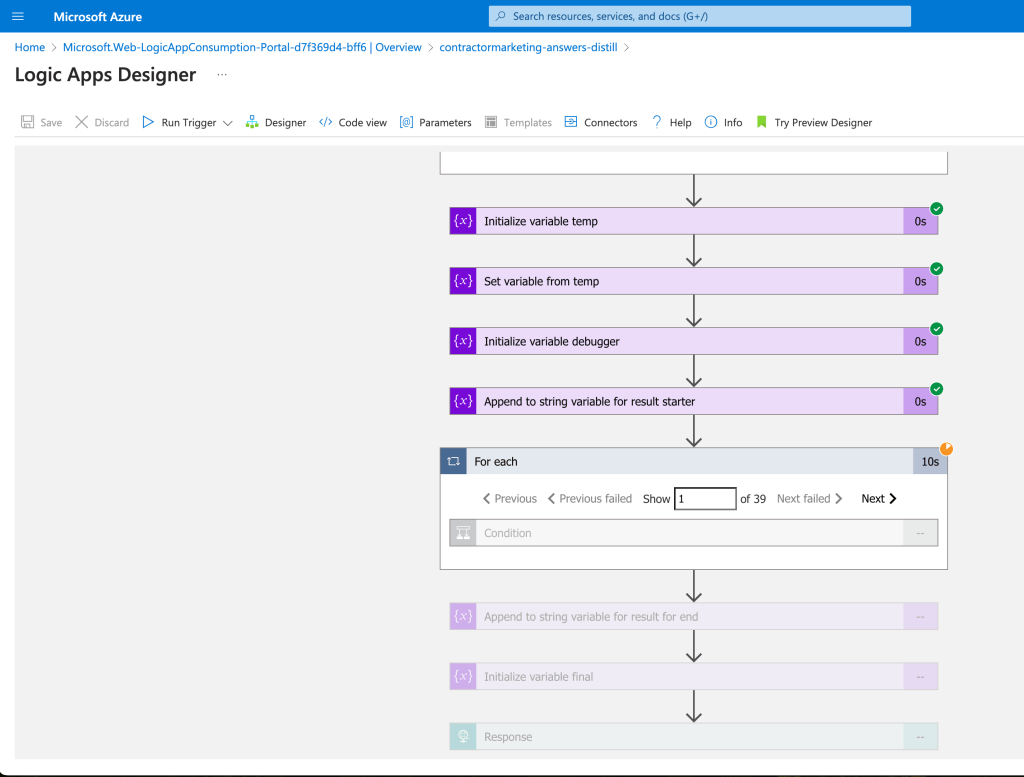
Task: Go to Previous iteration
Action: click(509, 499)
